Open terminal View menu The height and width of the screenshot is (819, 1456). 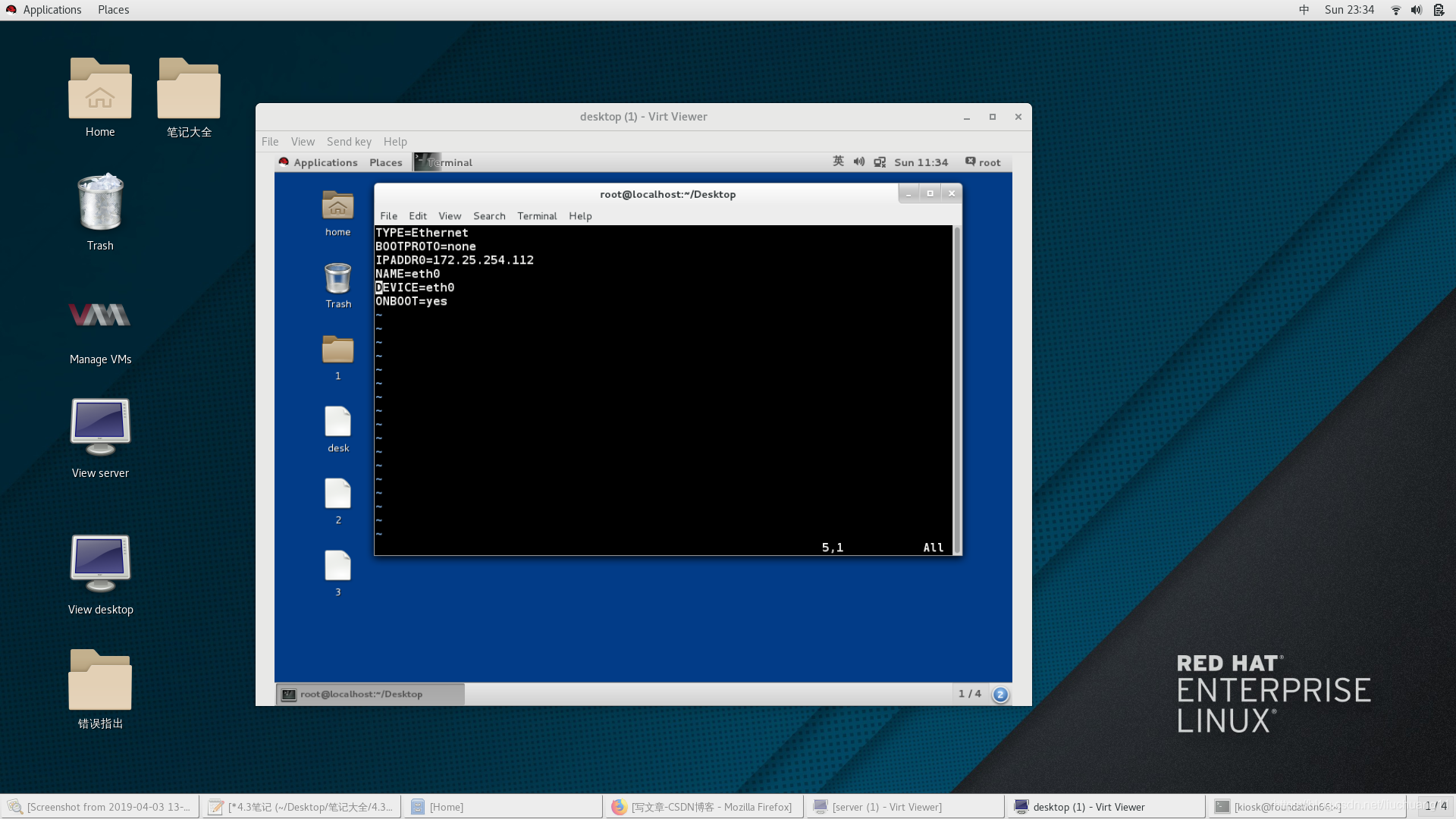click(450, 216)
